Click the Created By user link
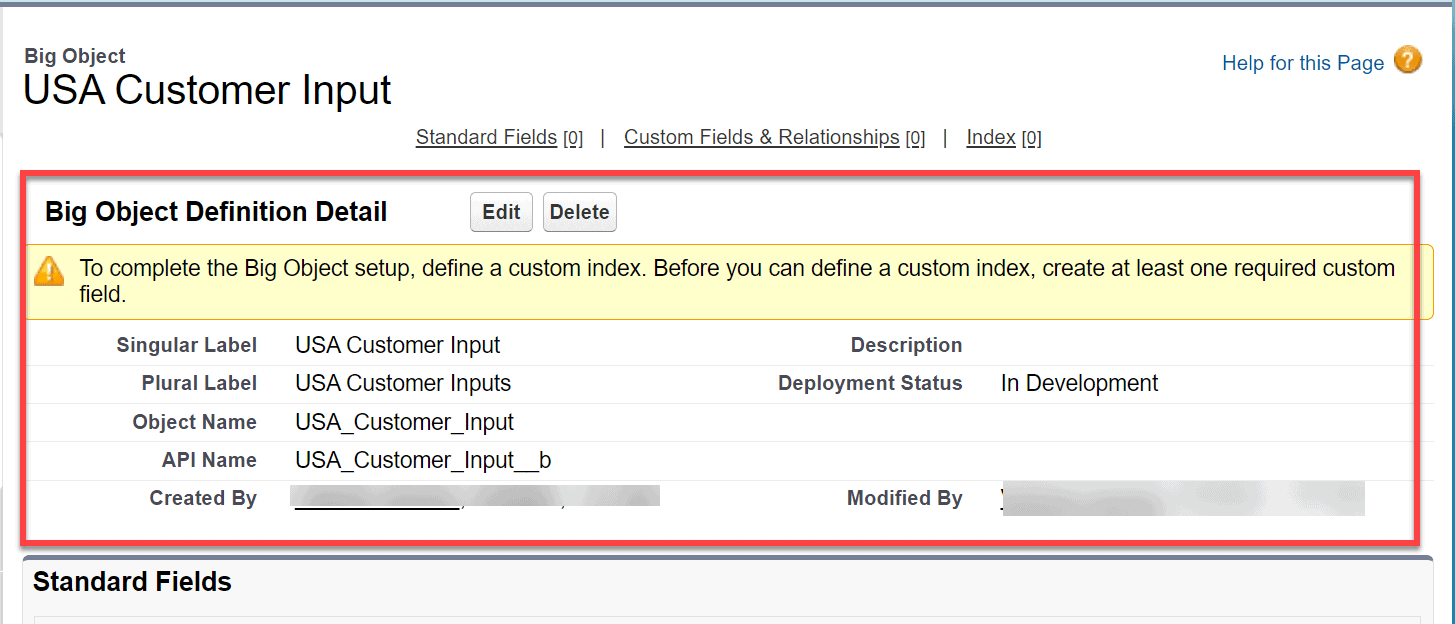Image resolution: width=1455 pixels, height=624 pixels. click(375, 497)
